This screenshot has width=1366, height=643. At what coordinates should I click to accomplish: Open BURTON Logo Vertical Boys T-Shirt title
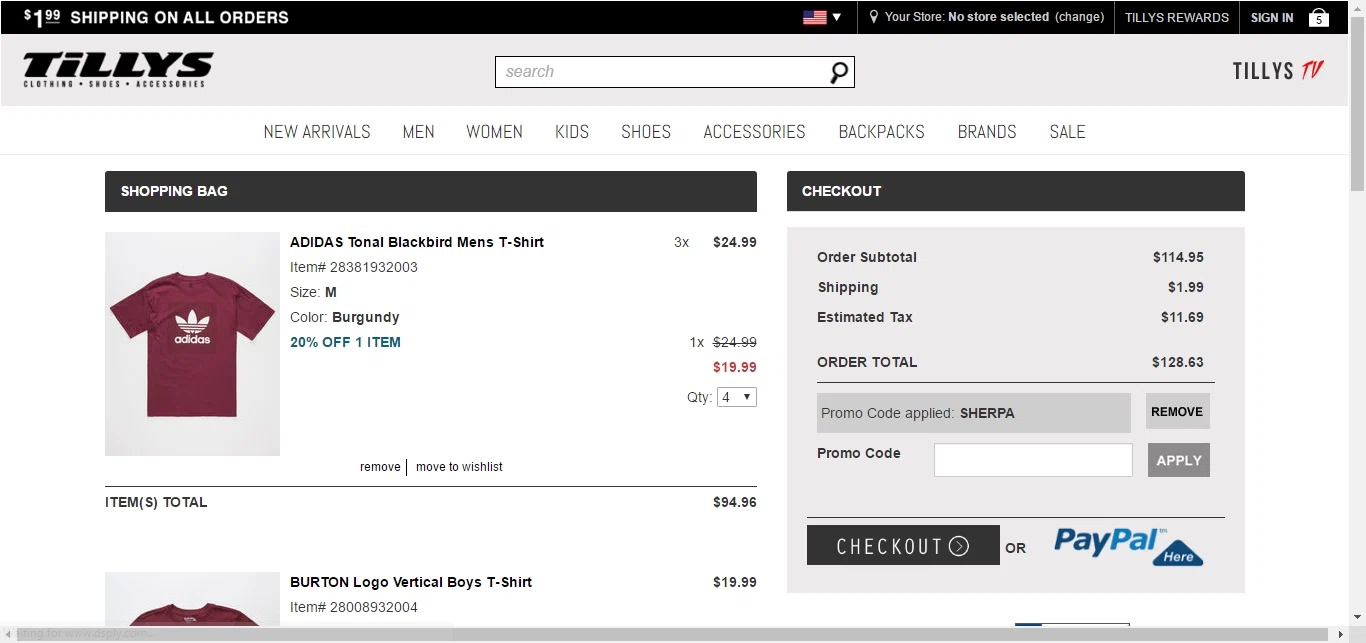pyautogui.click(x=411, y=582)
